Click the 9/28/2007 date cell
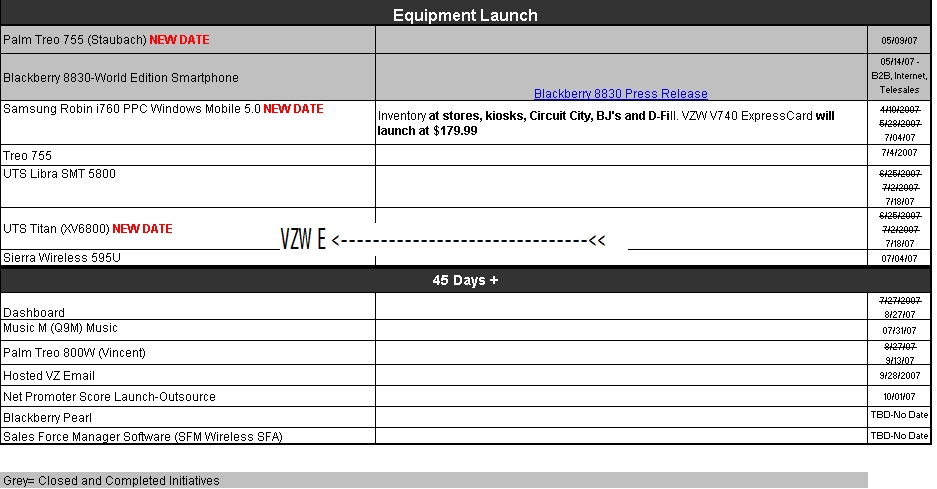The height and width of the screenshot is (489, 937). tap(899, 375)
